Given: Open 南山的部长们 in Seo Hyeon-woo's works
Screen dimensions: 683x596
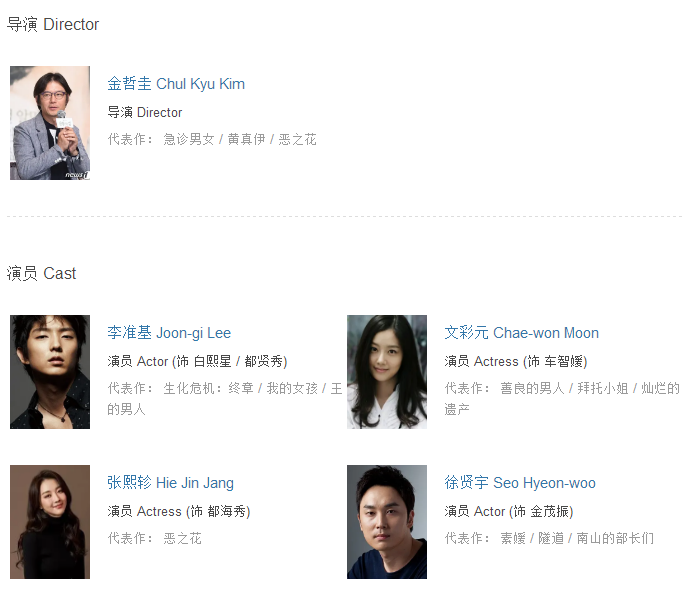Looking at the screenshot, I should 615,538.
